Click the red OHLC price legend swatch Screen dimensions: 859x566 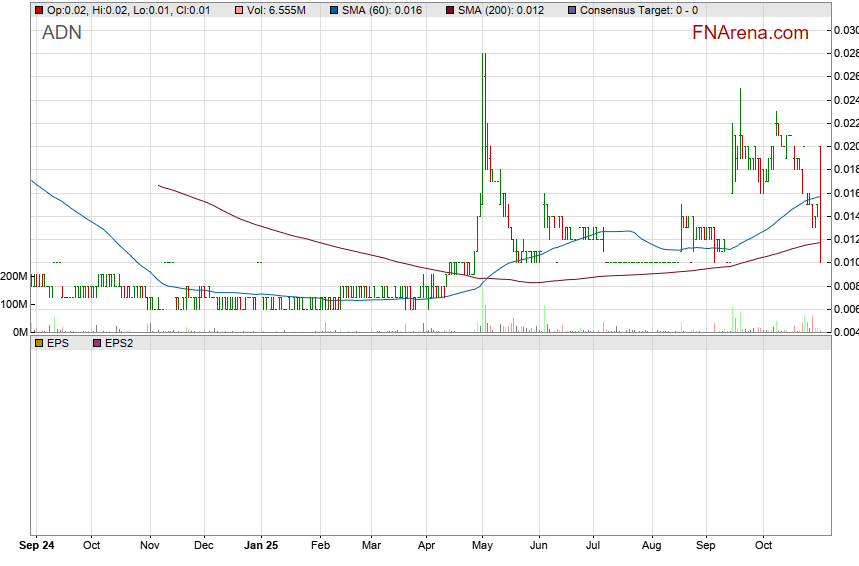point(39,10)
